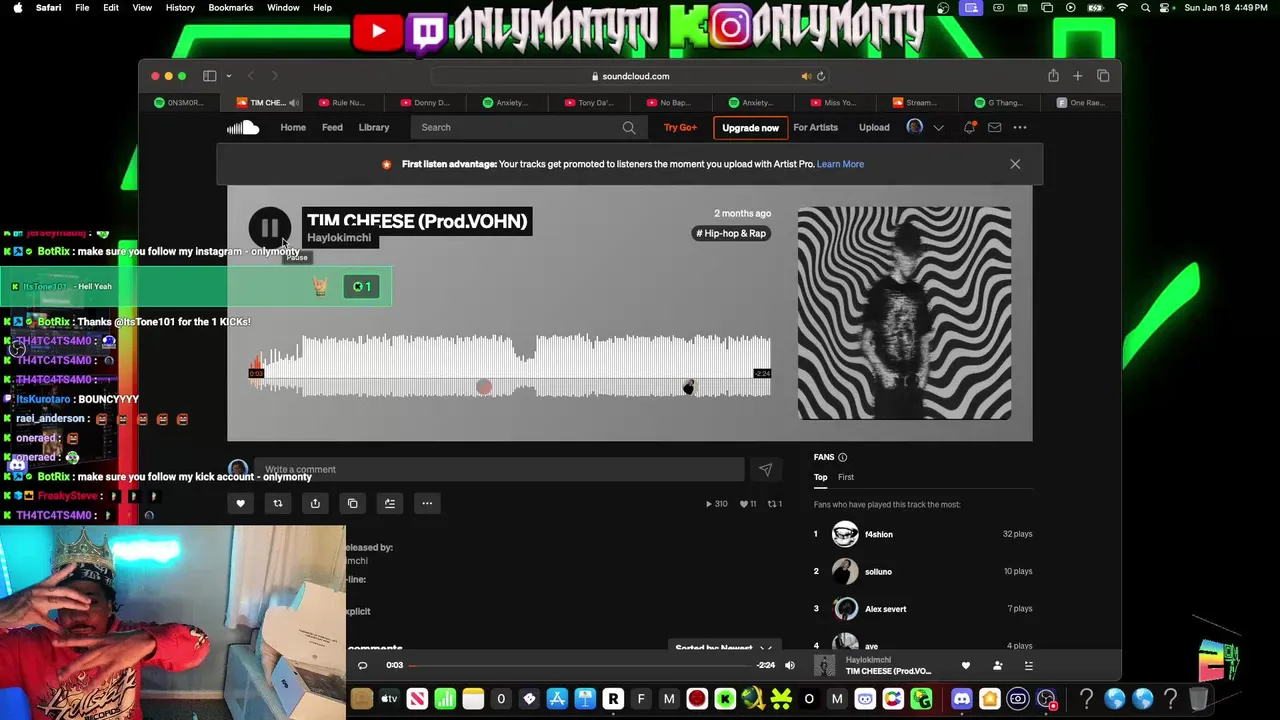Click the Fans info icon
The image size is (1280, 720).
(842, 457)
